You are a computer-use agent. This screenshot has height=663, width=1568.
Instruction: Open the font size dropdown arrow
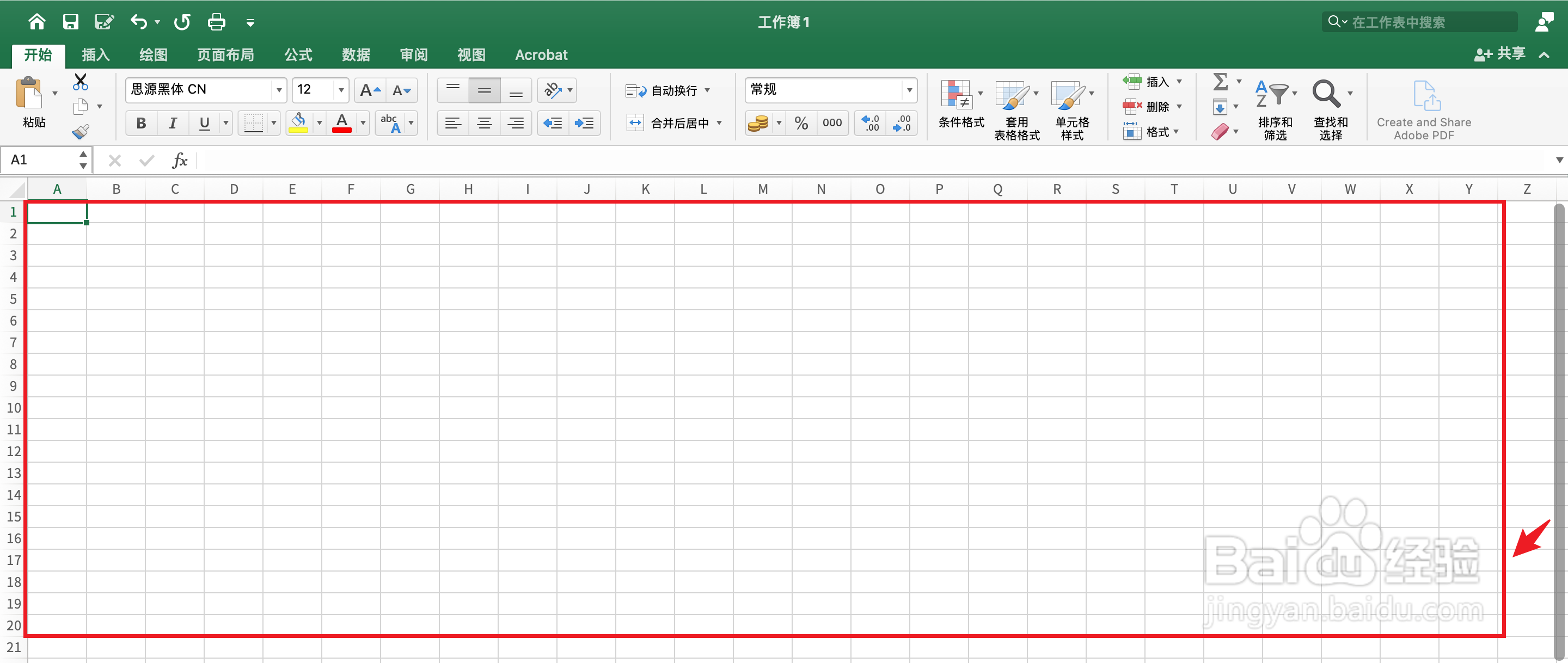(341, 90)
